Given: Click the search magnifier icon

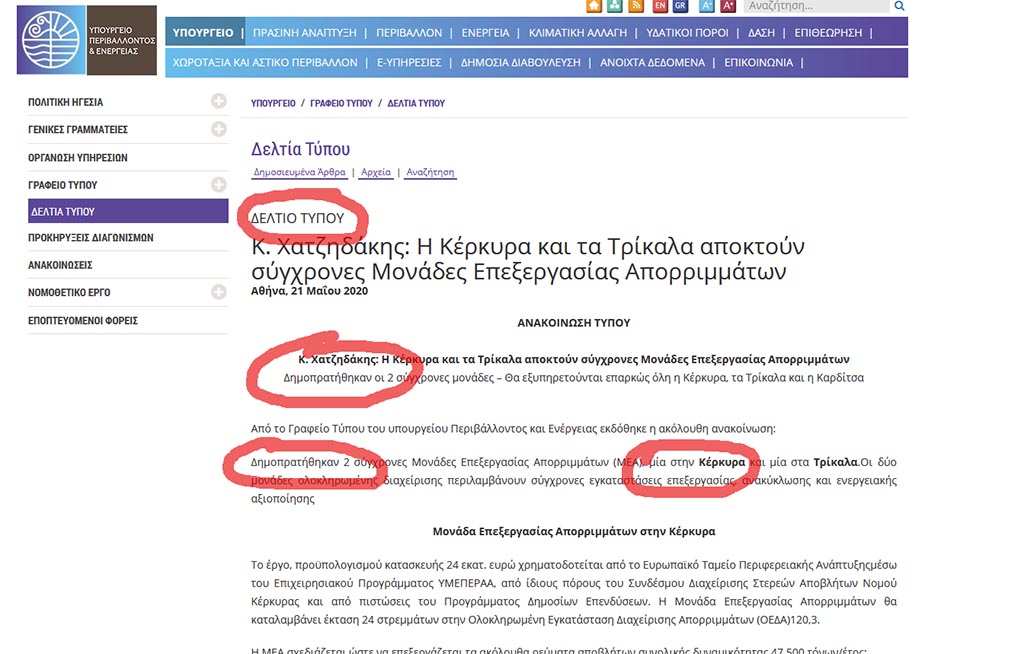Looking at the screenshot, I should point(899,6).
